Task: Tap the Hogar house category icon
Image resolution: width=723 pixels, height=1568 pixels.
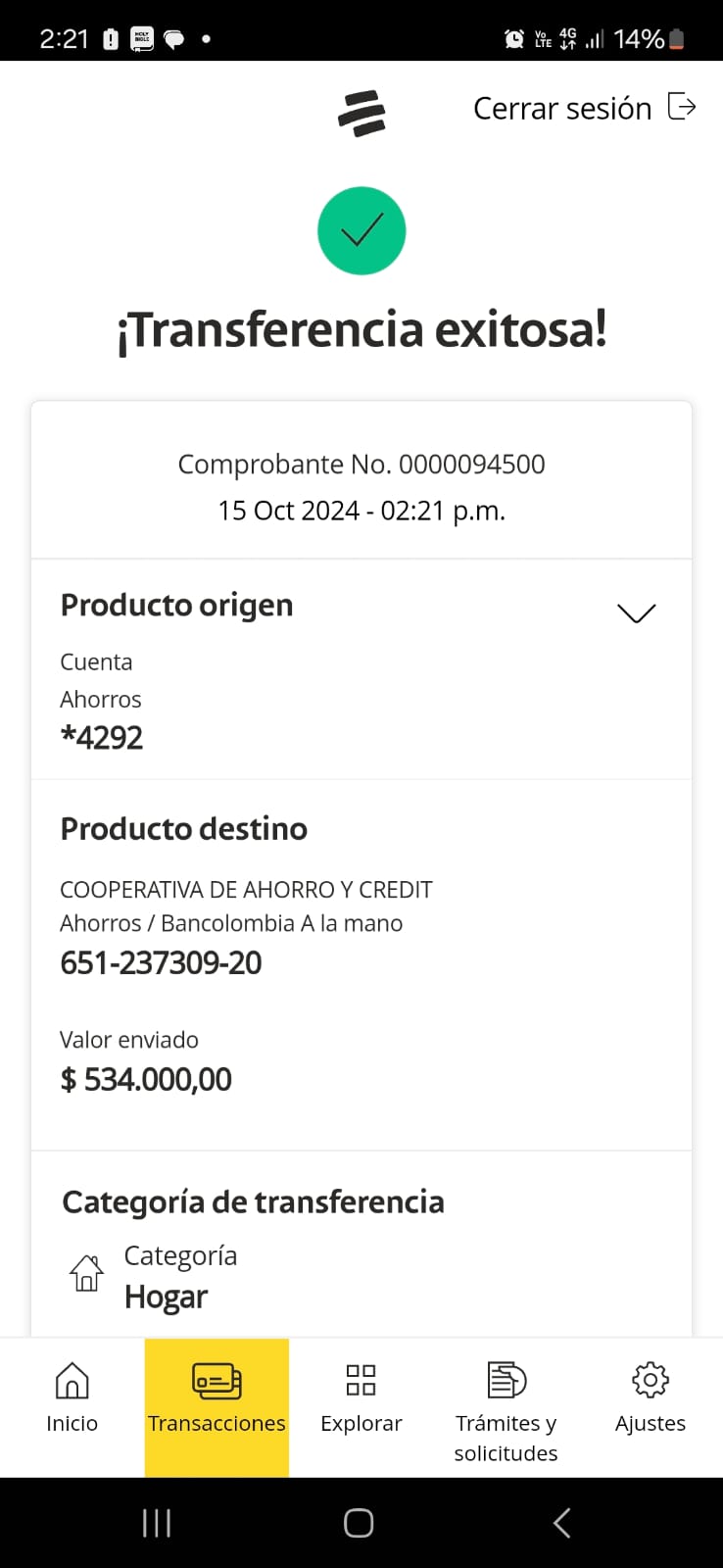Action: pyautogui.click(x=86, y=1273)
